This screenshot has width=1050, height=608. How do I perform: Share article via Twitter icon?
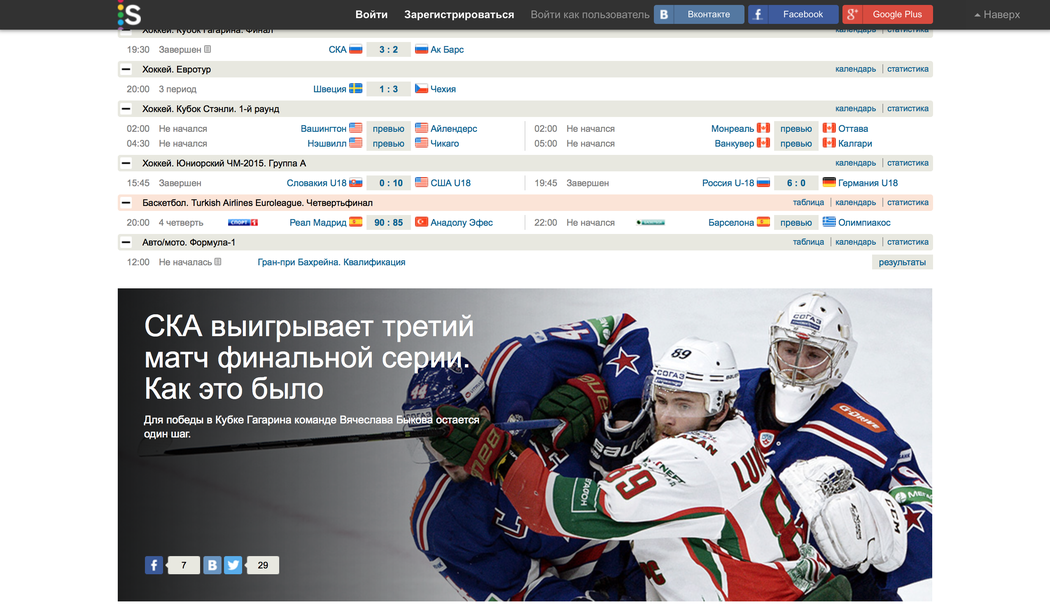tap(233, 565)
